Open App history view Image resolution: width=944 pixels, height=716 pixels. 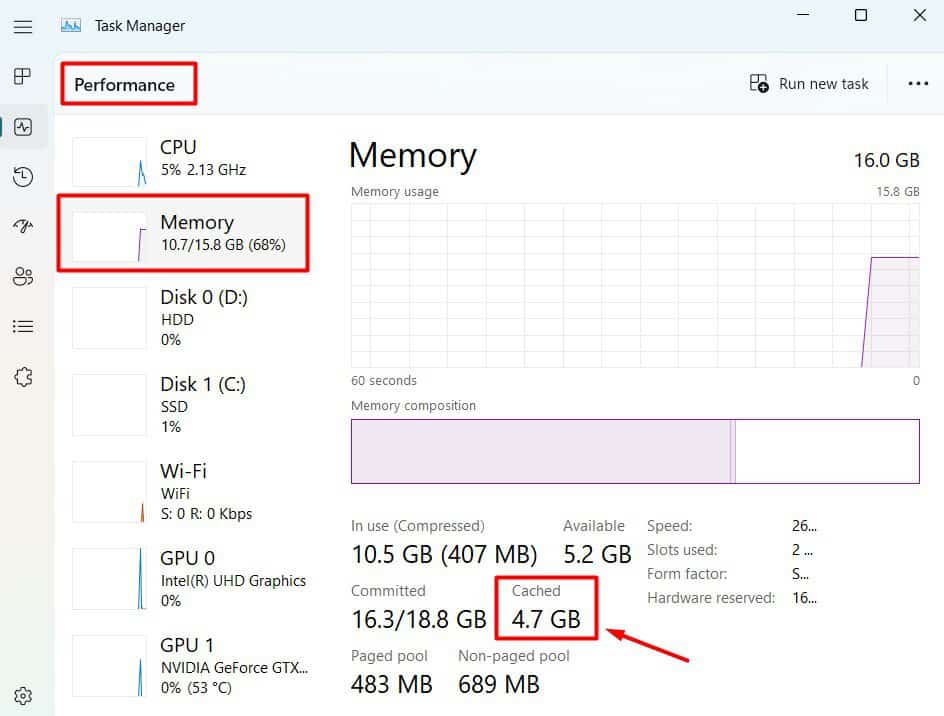(23, 177)
